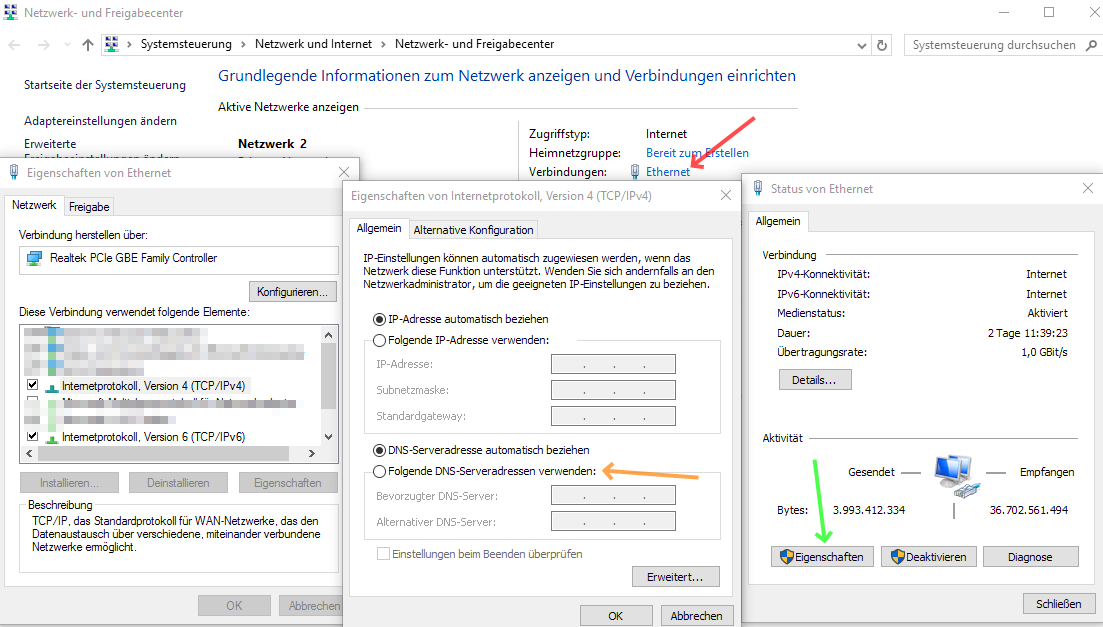The width and height of the screenshot is (1103, 627).
Task: Switch to Allgemein tab in TCP/IPv4 dialog
Action: click(x=379, y=228)
